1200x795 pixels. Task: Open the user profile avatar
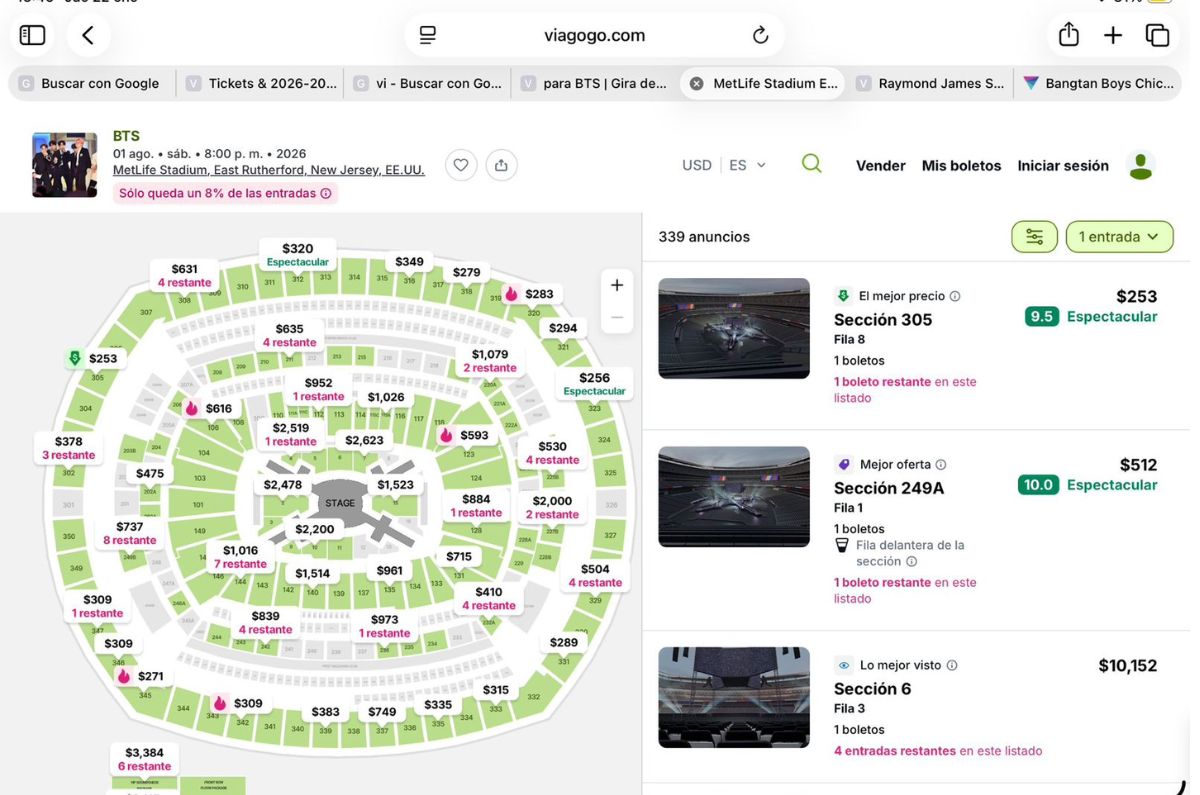(x=1141, y=165)
